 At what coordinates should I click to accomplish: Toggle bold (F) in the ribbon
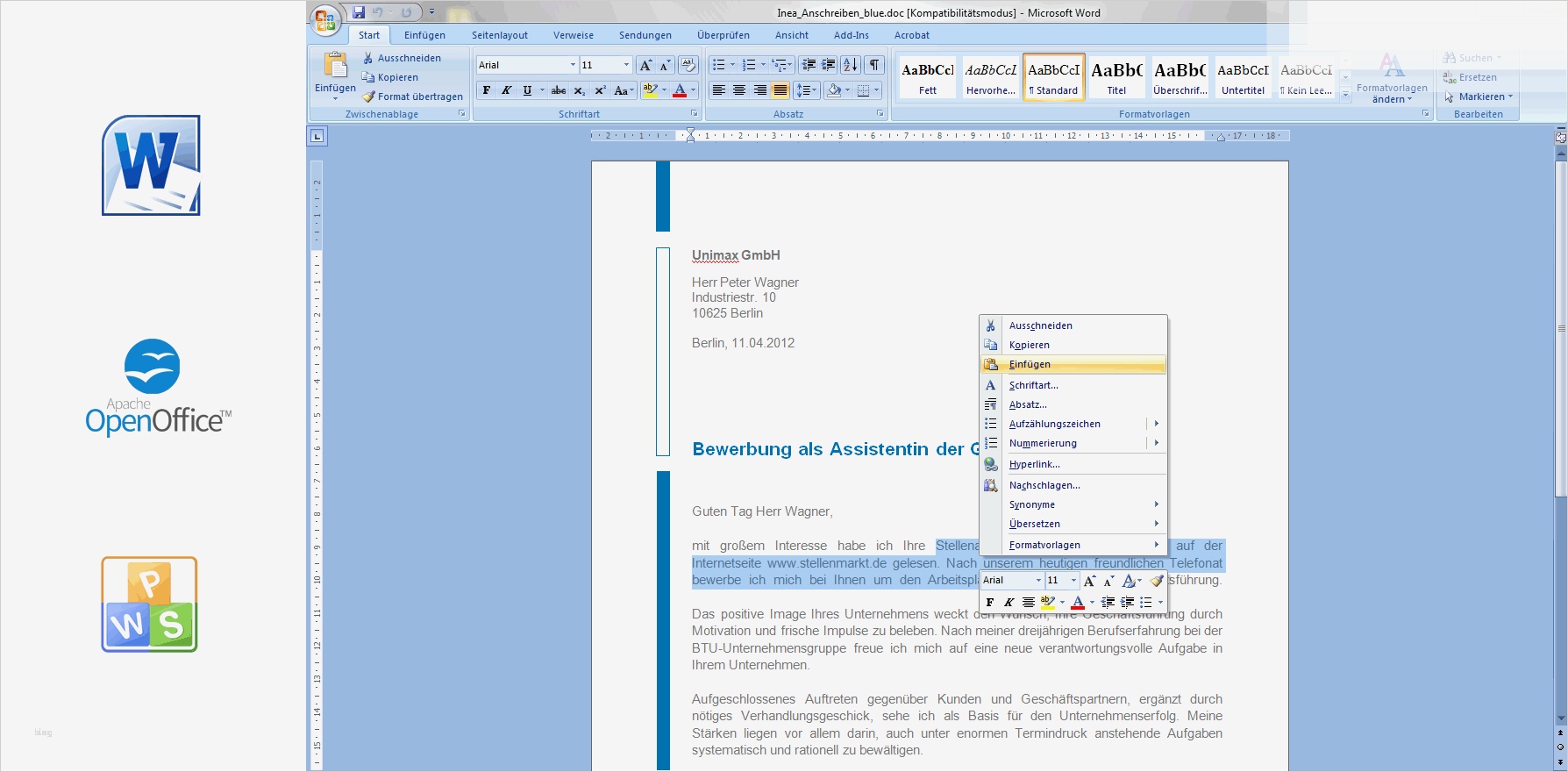(487, 90)
